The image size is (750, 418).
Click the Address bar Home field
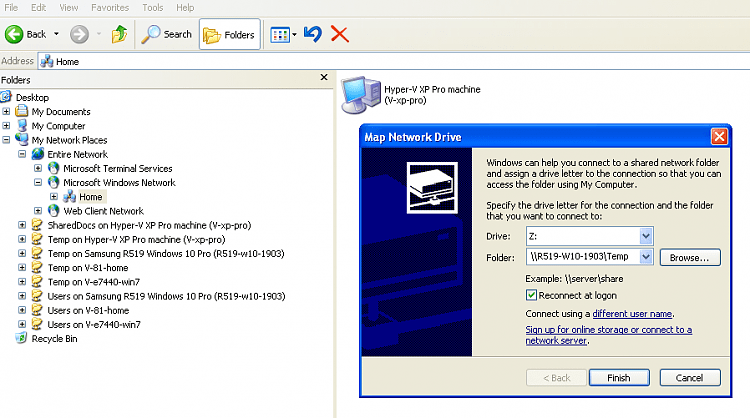pos(392,61)
